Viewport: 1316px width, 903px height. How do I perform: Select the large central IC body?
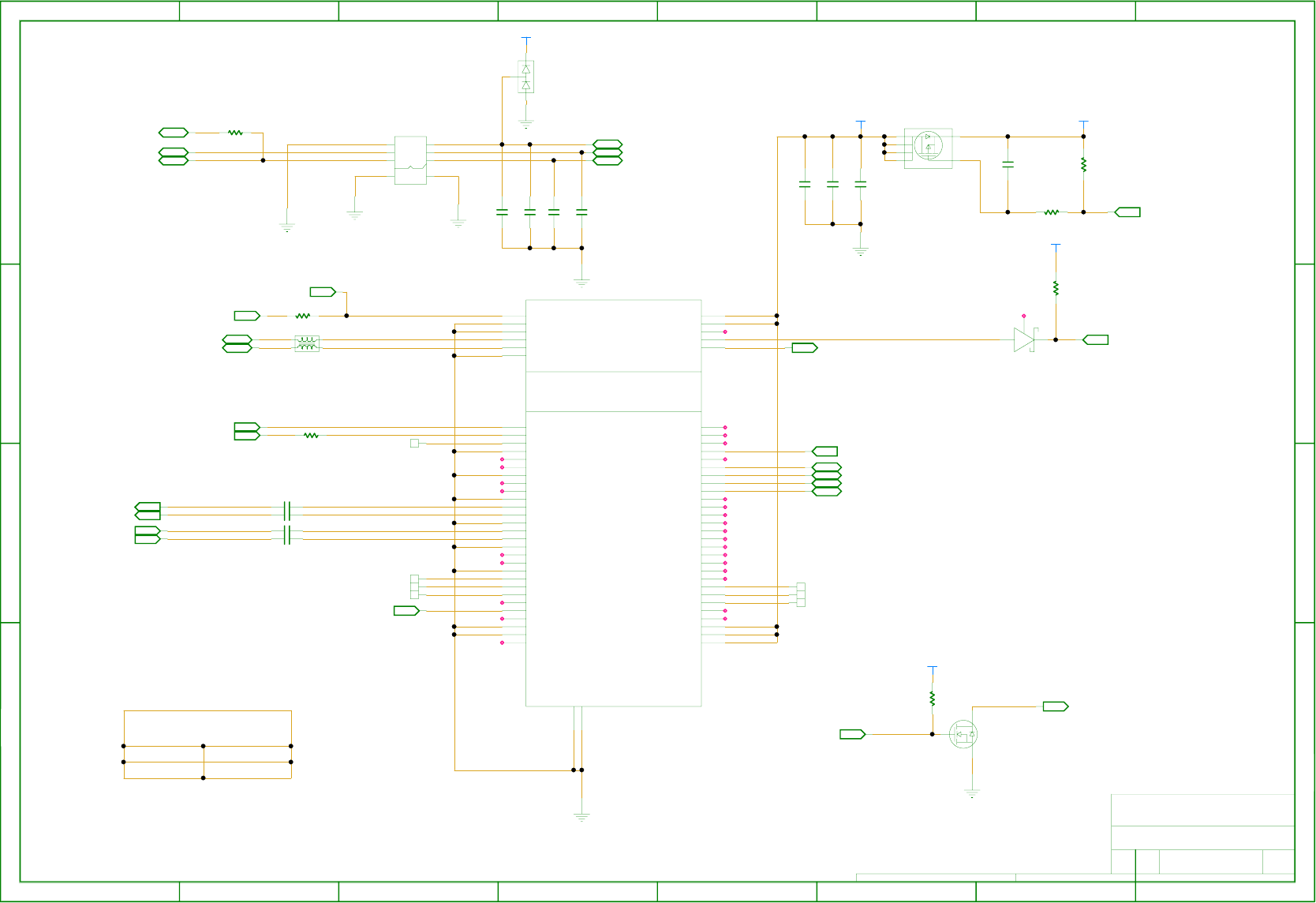tap(614, 503)
